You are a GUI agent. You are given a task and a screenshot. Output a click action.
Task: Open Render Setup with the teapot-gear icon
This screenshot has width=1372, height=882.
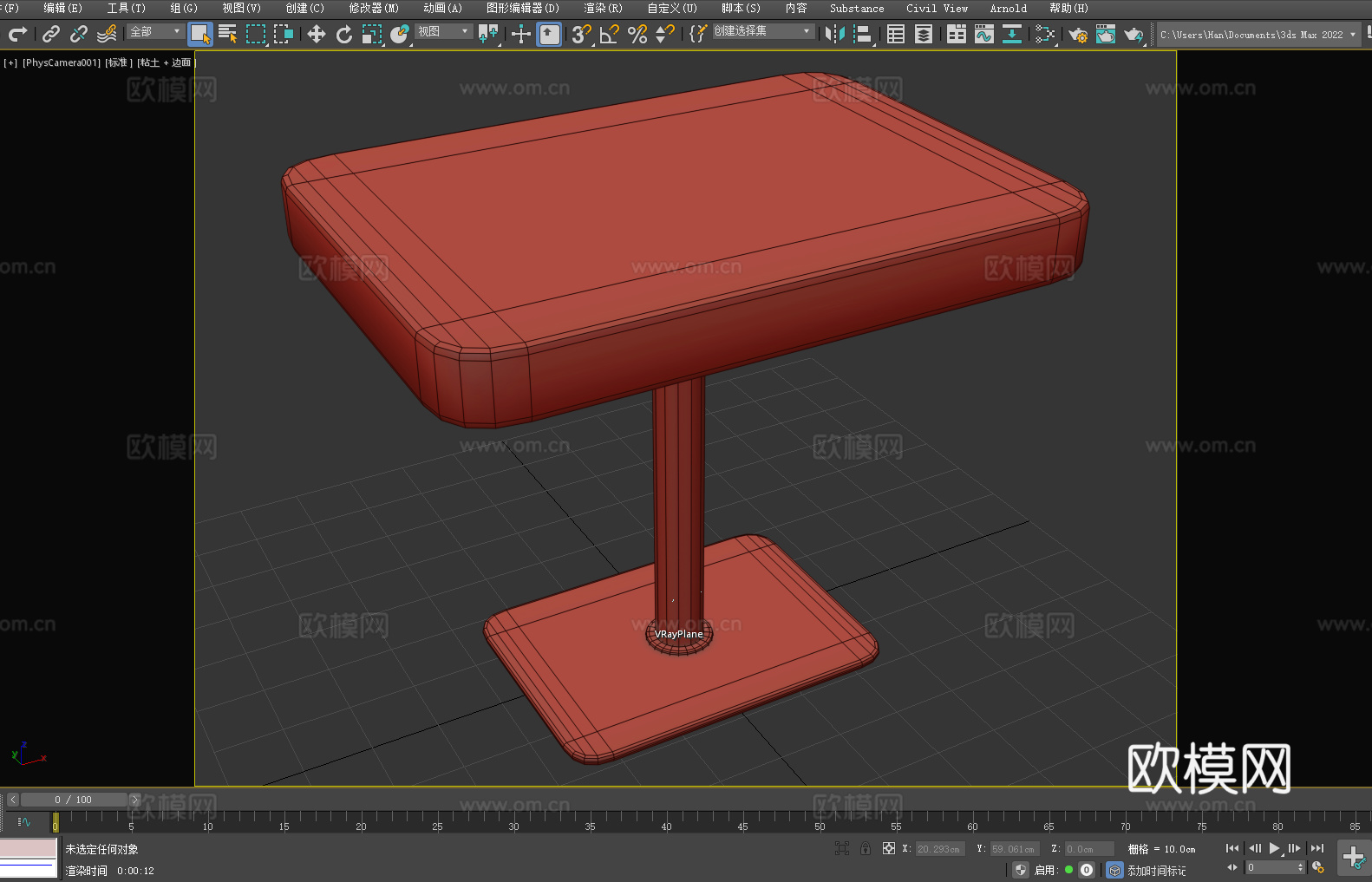point(1077,34)
